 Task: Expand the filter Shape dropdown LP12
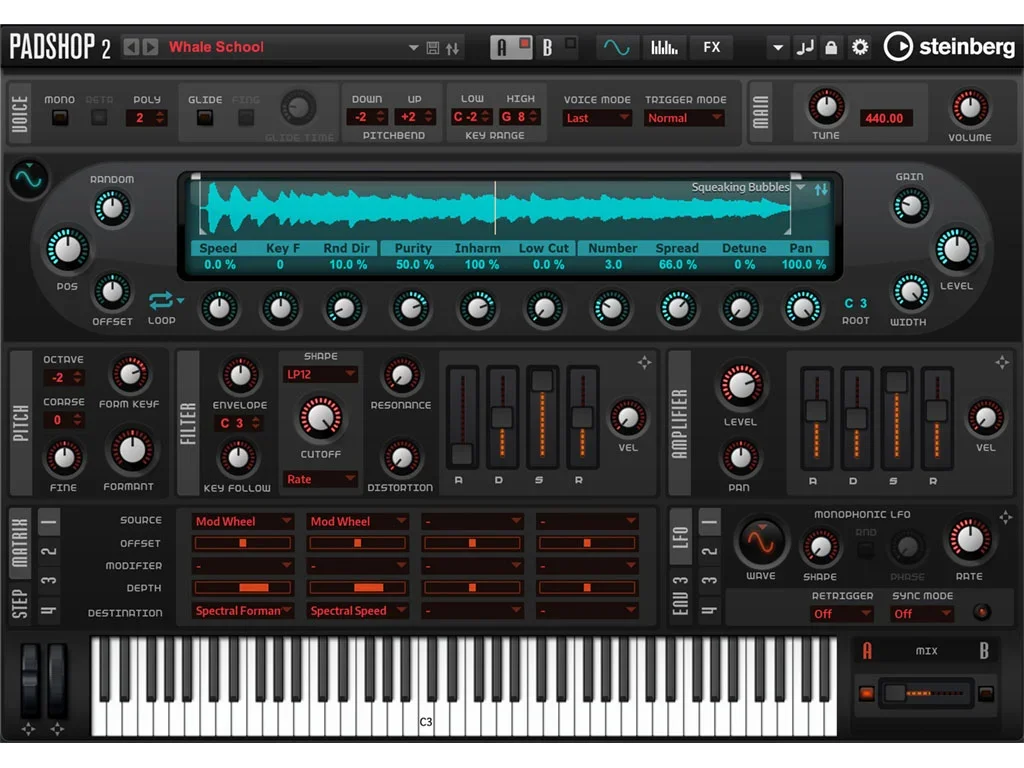coord(320,374)
